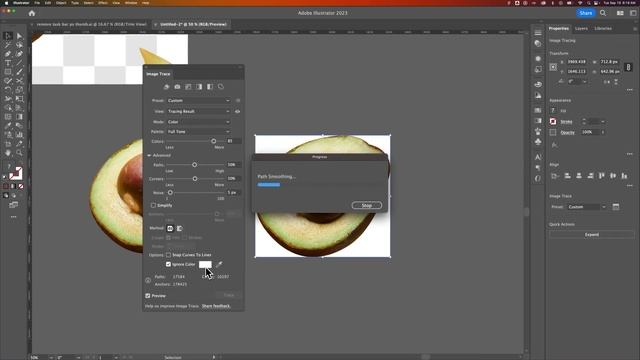
Task: Choose the High Color camera preset icon
Action: pyautogui.click(x=177, y=87)
